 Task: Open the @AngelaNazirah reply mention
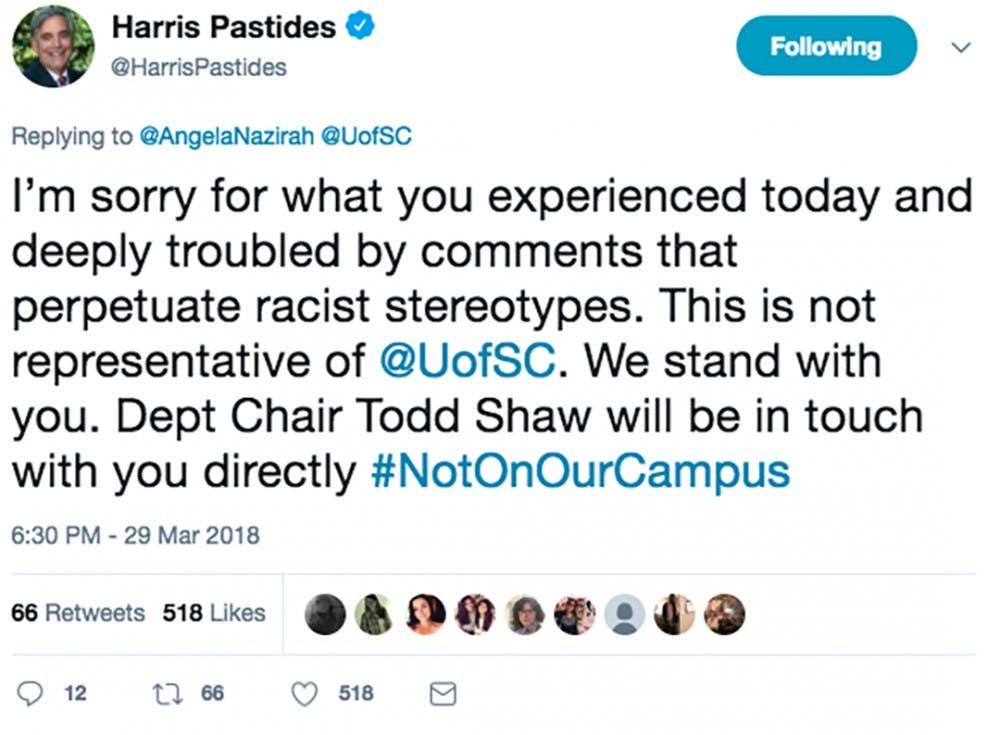pyautogui.click(x=223, y=137)
